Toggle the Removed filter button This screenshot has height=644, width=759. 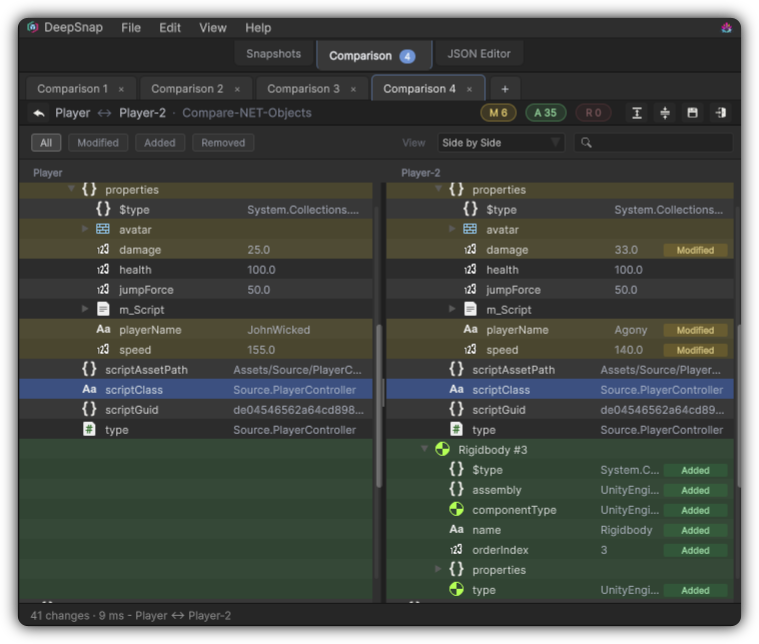point(223,143)
